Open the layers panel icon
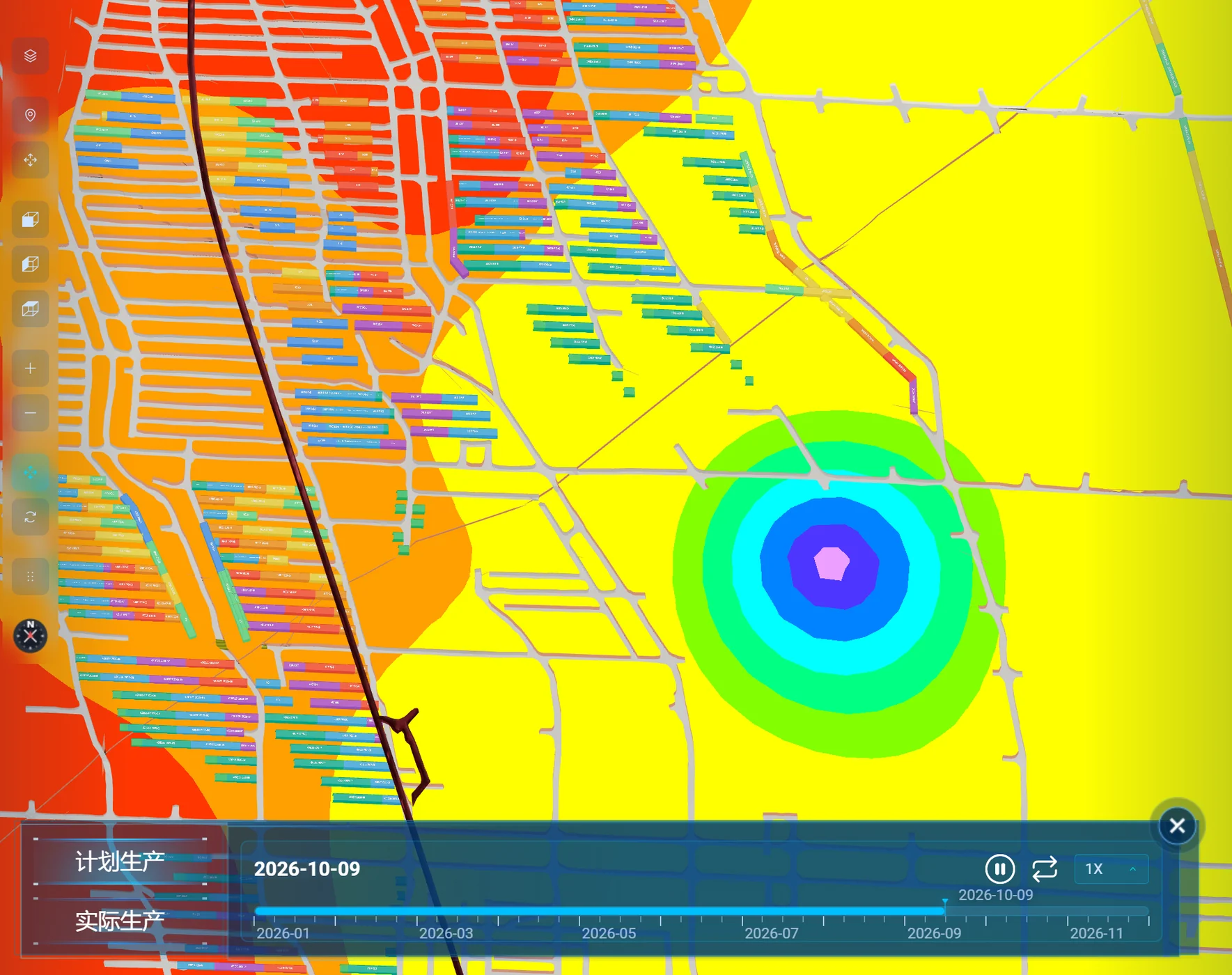 pos(30,56)
